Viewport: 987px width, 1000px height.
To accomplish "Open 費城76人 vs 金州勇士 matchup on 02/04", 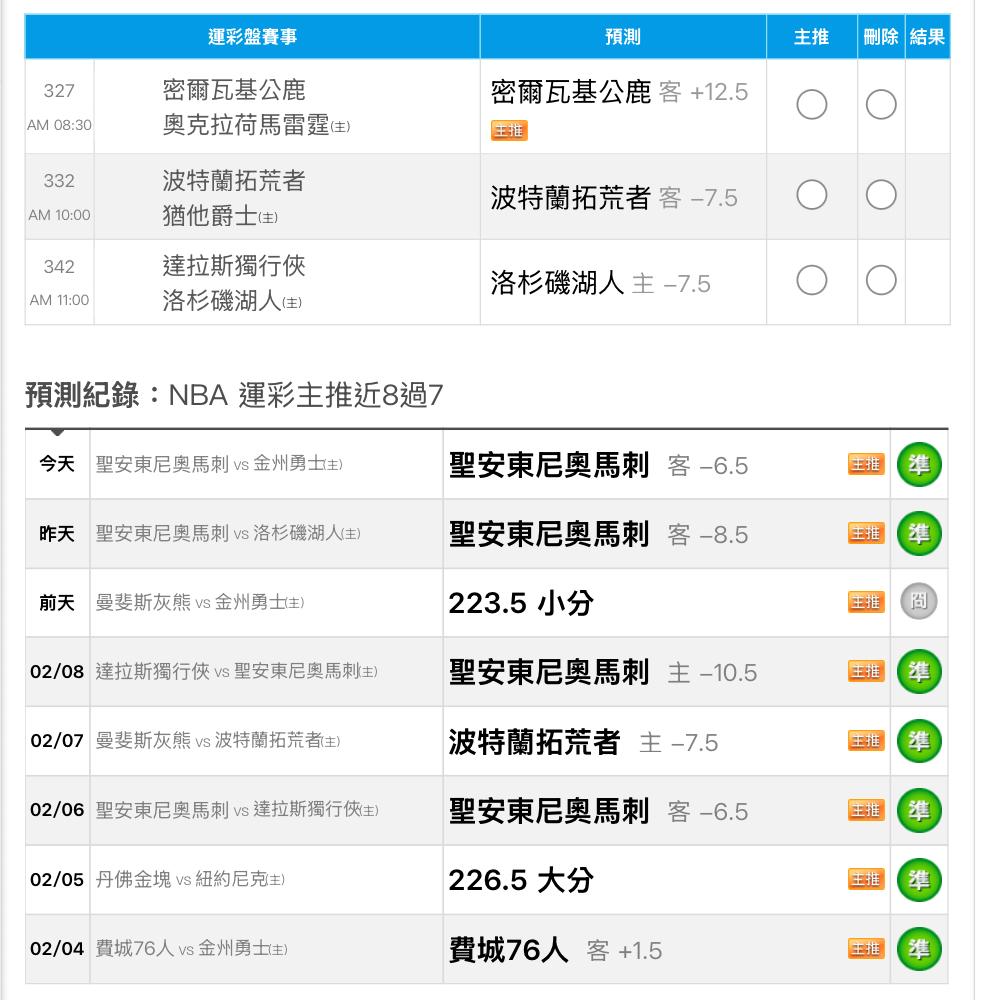I will pyautogui.click(x=191, y=949).
